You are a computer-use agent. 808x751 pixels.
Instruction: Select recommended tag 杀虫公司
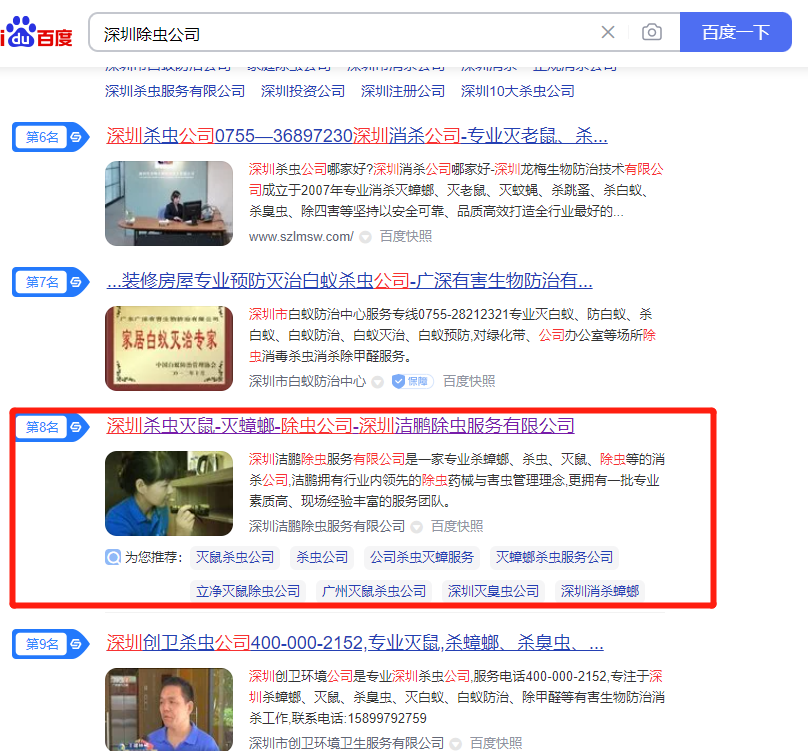coord(322,557)
